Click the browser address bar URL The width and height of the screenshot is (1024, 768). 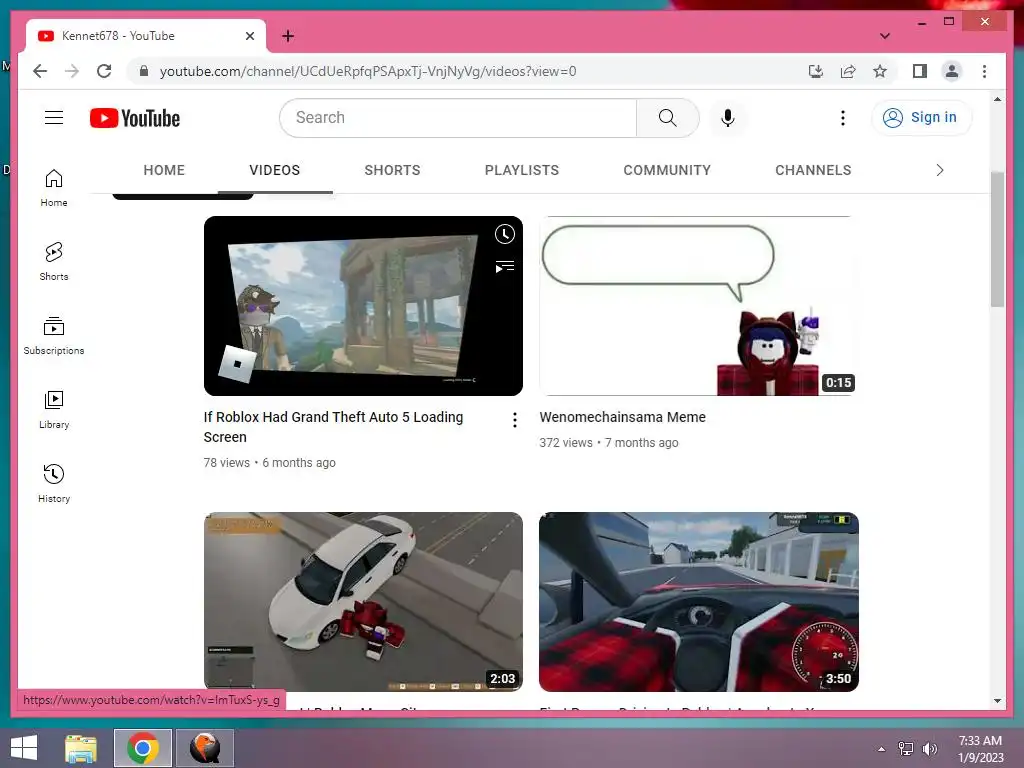pos(368,71)
